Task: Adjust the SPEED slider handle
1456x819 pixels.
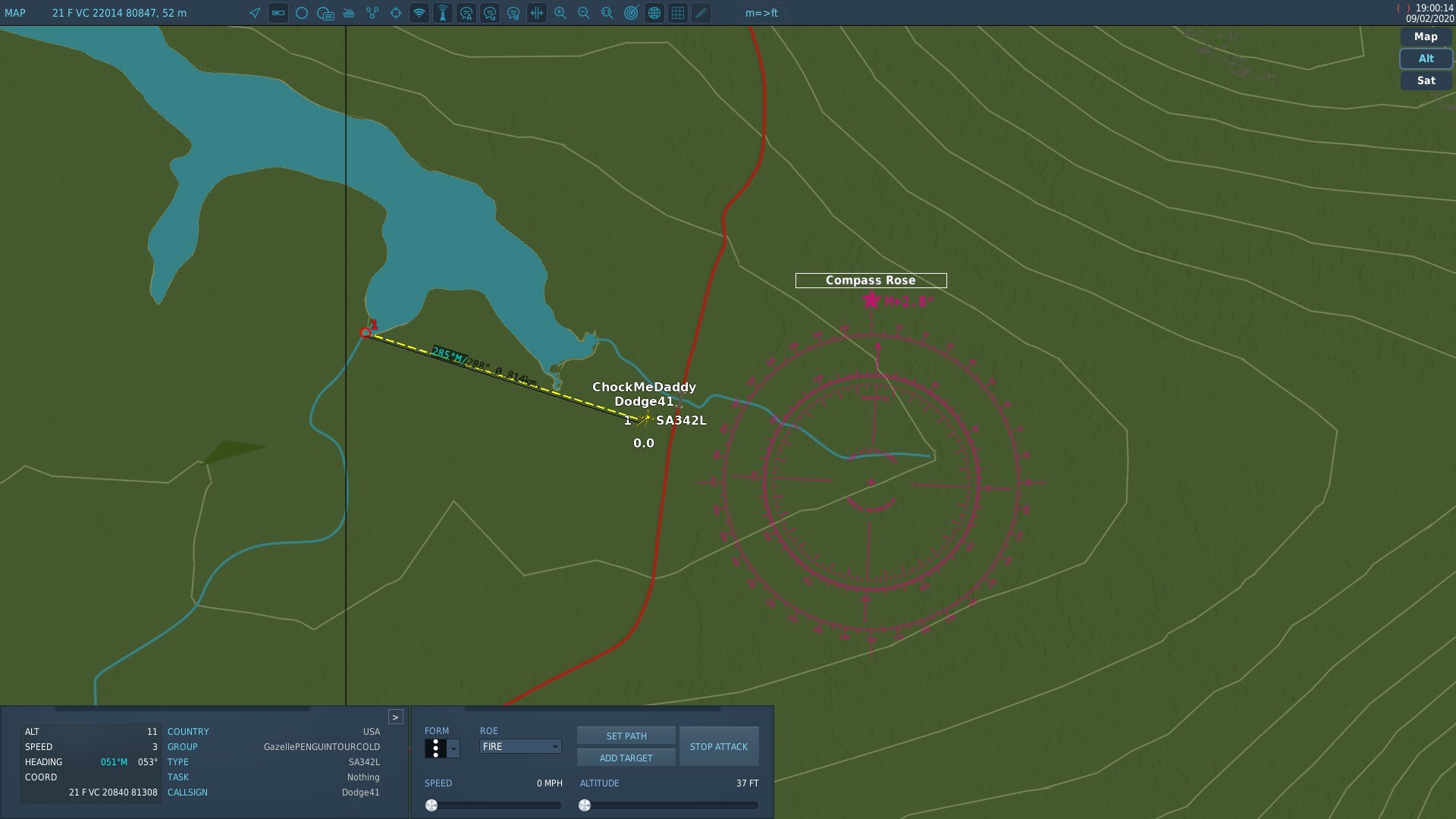Action: pyautogui.click(x=431, y=805)
